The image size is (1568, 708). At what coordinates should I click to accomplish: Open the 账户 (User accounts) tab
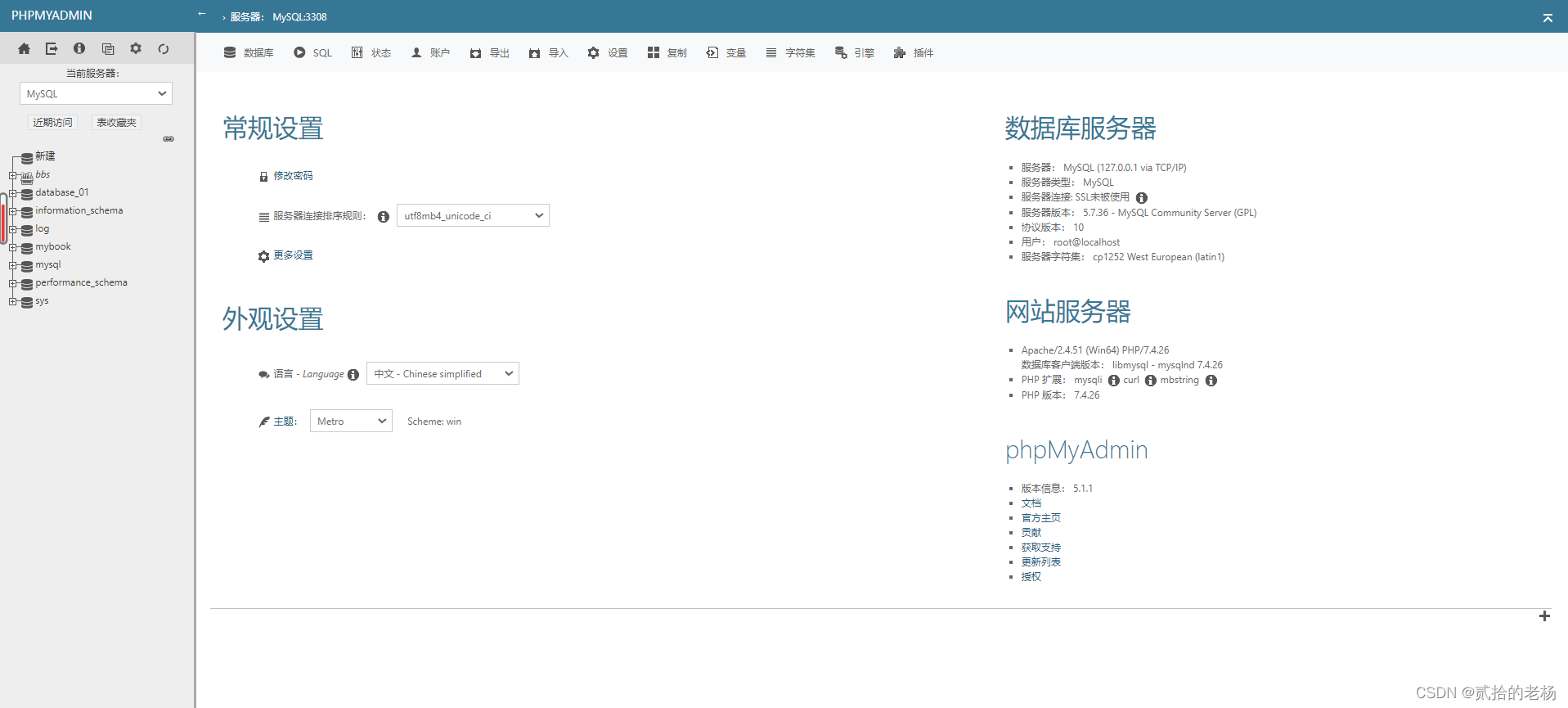click(430, 53)
